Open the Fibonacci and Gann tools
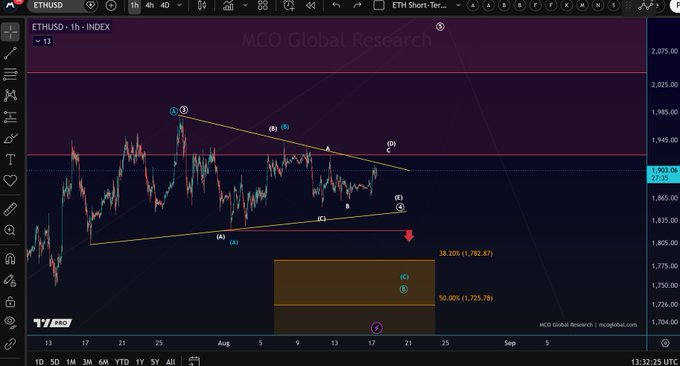This screenshot has height=366, width=680. [x=10, y=74]
